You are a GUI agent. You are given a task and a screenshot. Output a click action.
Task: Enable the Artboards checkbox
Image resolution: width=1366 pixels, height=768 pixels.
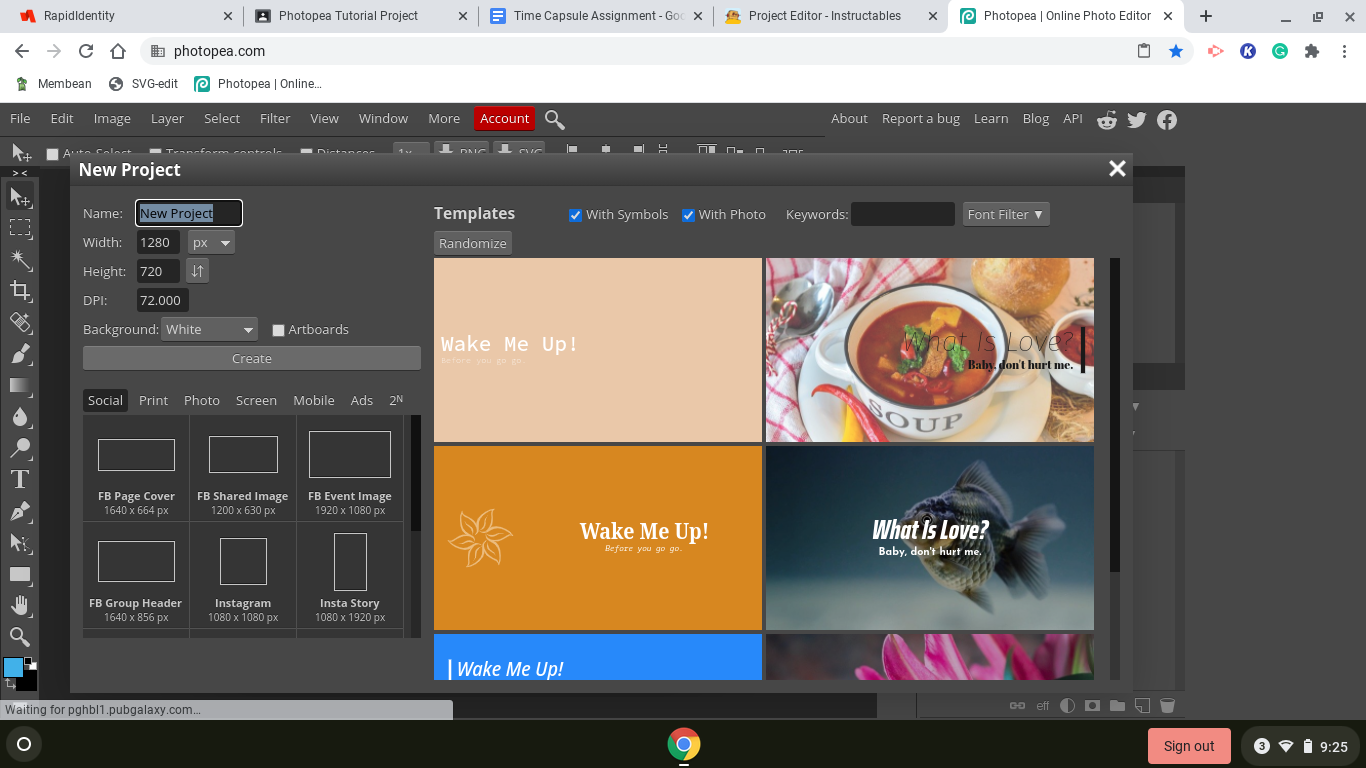click(277, 329)
